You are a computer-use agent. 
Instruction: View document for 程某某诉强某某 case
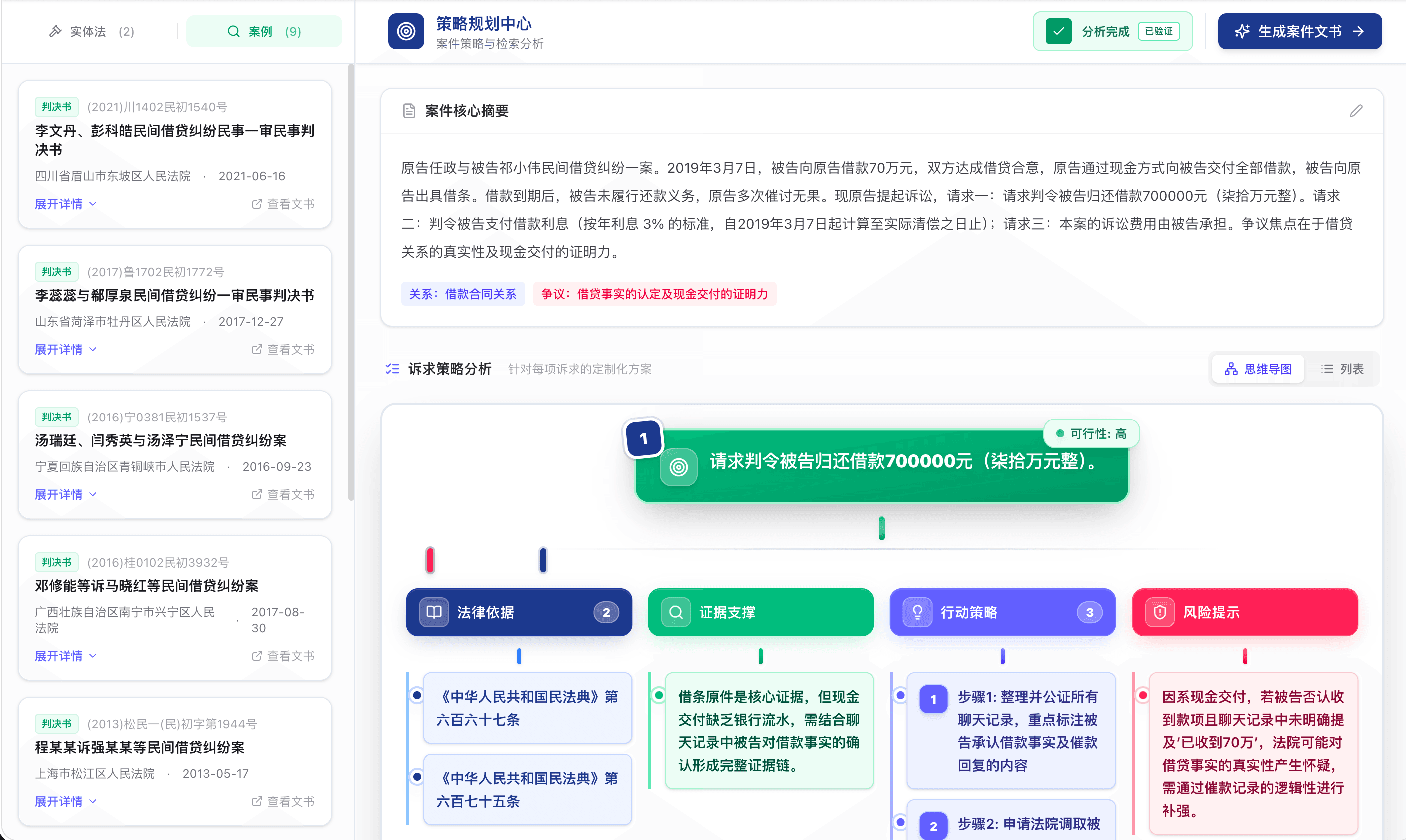(x=283, y=802)
